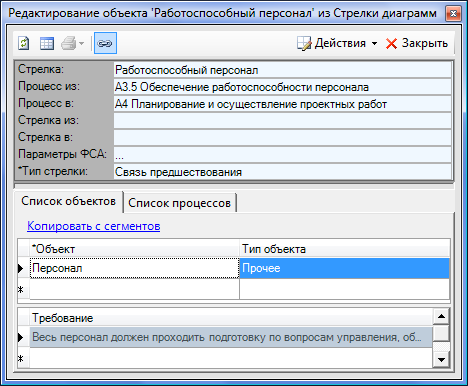
Task: Click the new requirement empty row
Action: (x=231, y=358)
